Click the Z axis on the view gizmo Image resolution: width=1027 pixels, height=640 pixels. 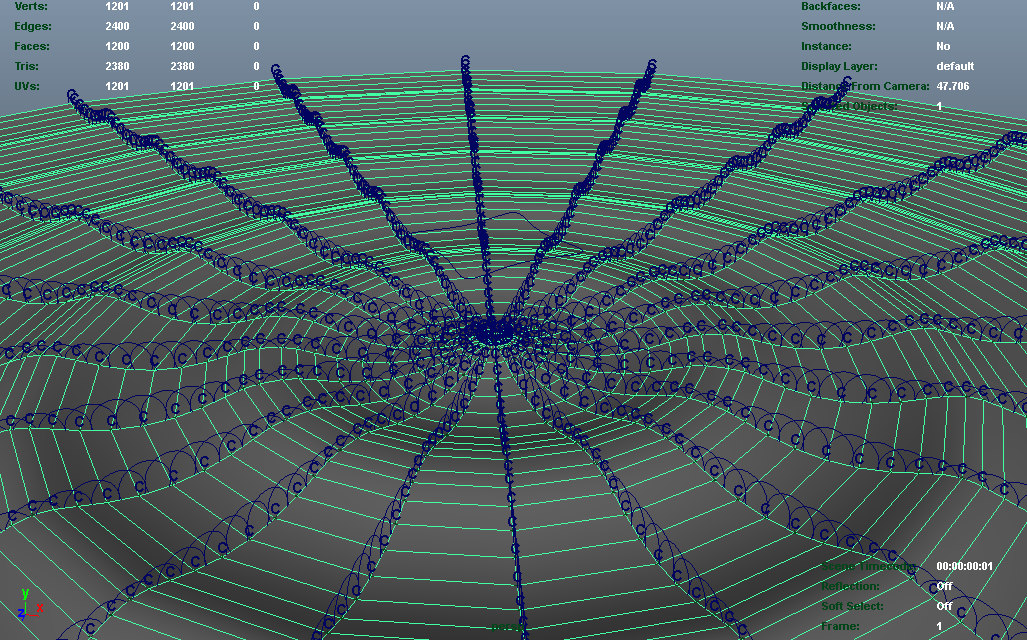(21, 615)
